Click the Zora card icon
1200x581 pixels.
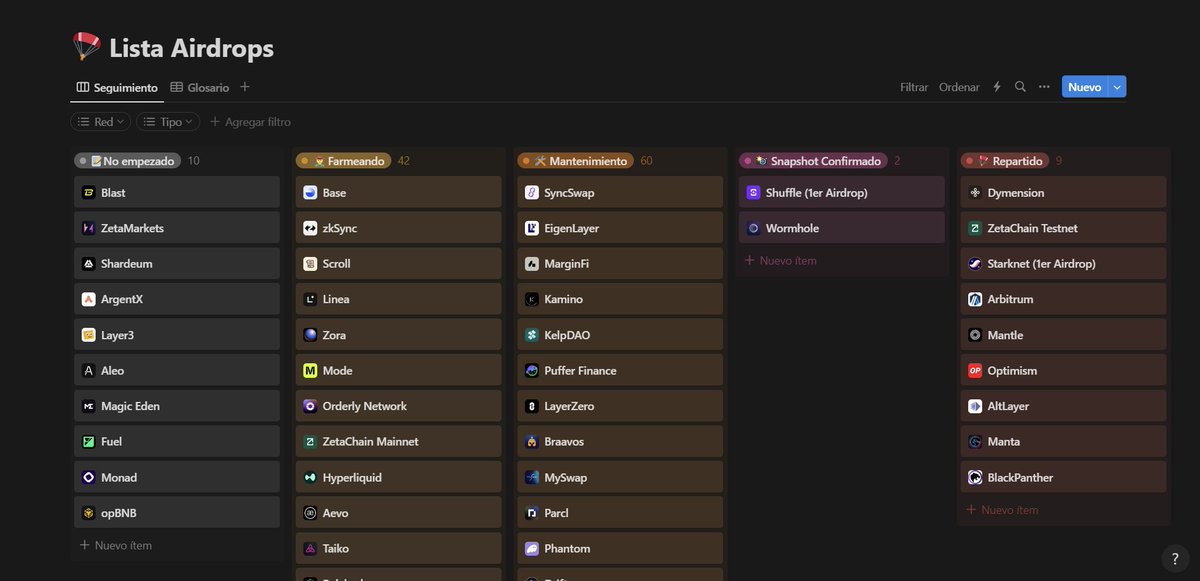coord(310,335)
